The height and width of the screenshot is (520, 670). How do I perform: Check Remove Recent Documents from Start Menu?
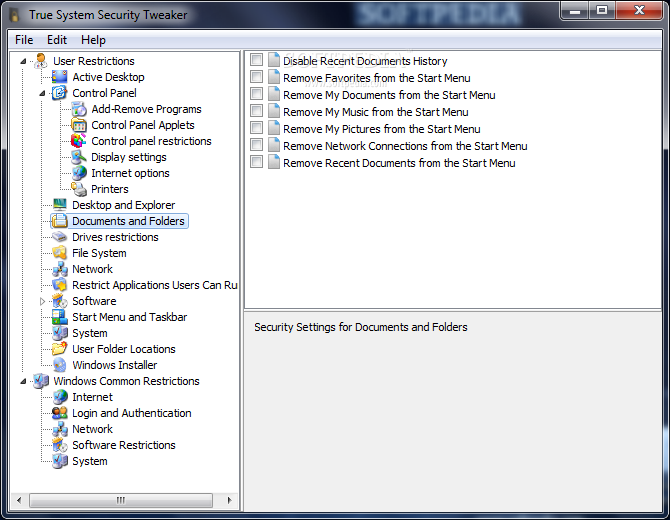[x=256, y=162]
